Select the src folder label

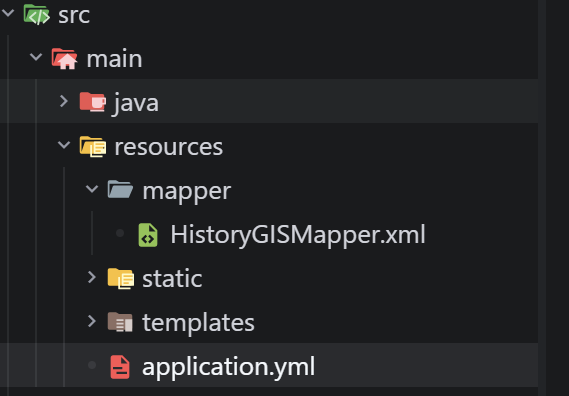[x=74, y=15]
